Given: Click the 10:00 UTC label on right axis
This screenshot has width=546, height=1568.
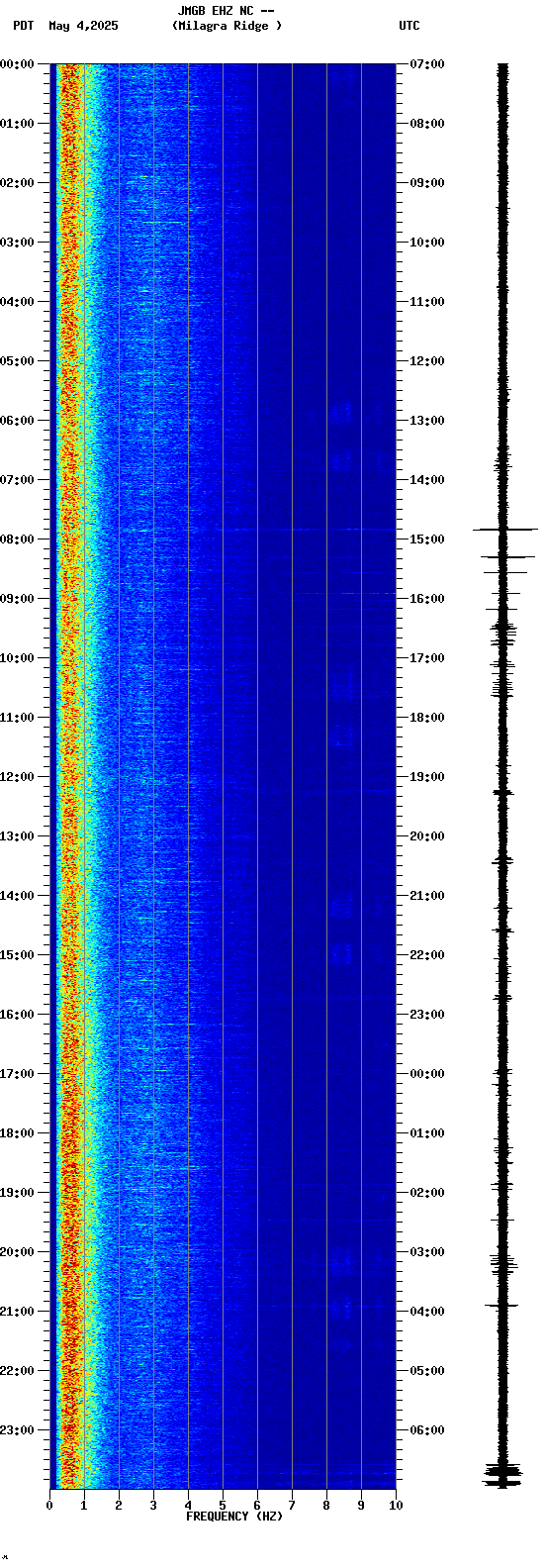Looking at the screenshot, I should pyautogui.click(x=427, y=243).
